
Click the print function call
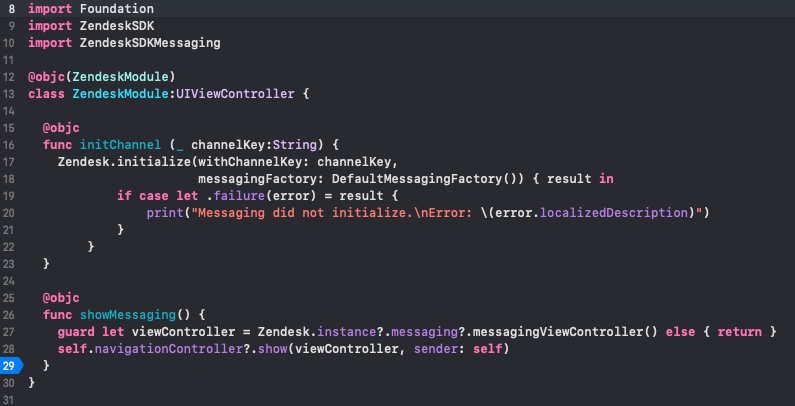pos(164,212)
